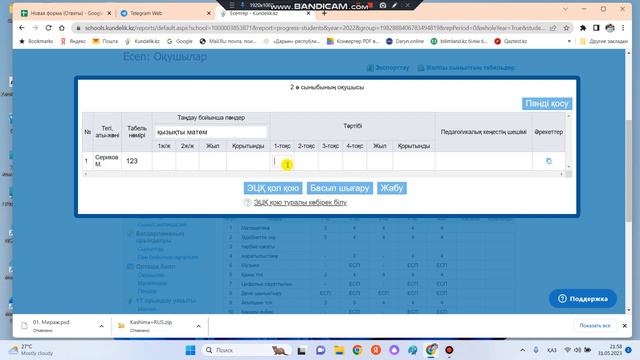Open the Task View taskbar icon
This screenshot has height=360, width=640.
[302, 350]
